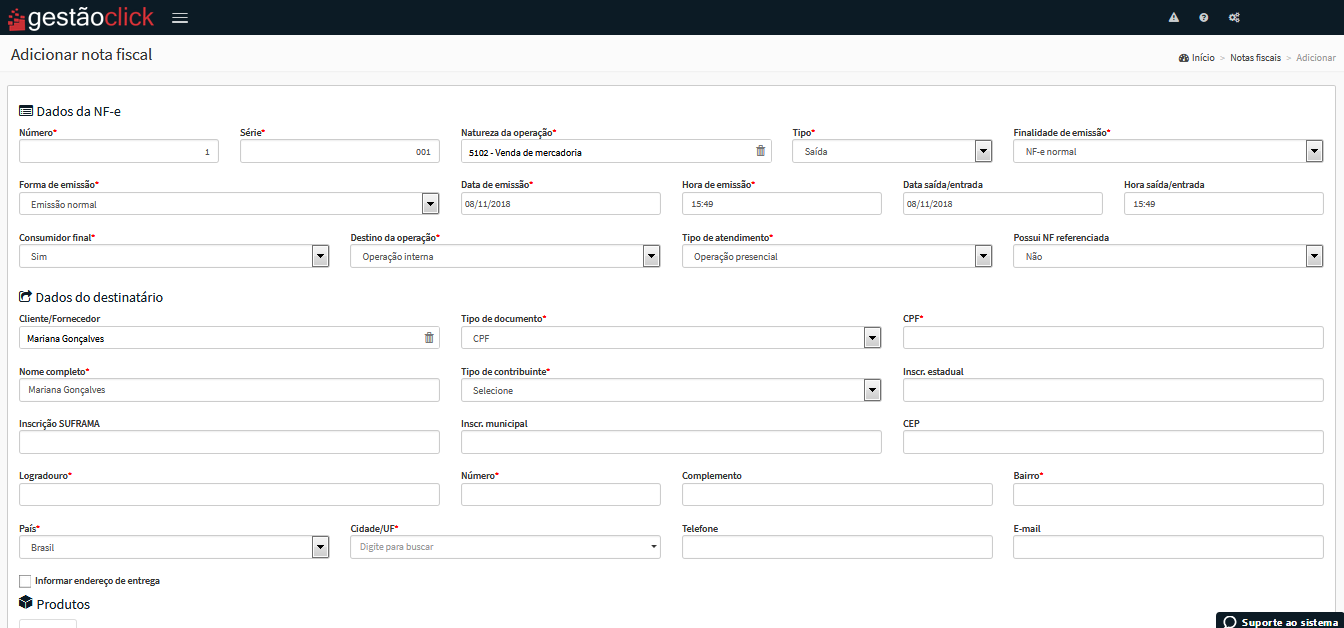Open Cidade/UF search combo box

[505, 547]
